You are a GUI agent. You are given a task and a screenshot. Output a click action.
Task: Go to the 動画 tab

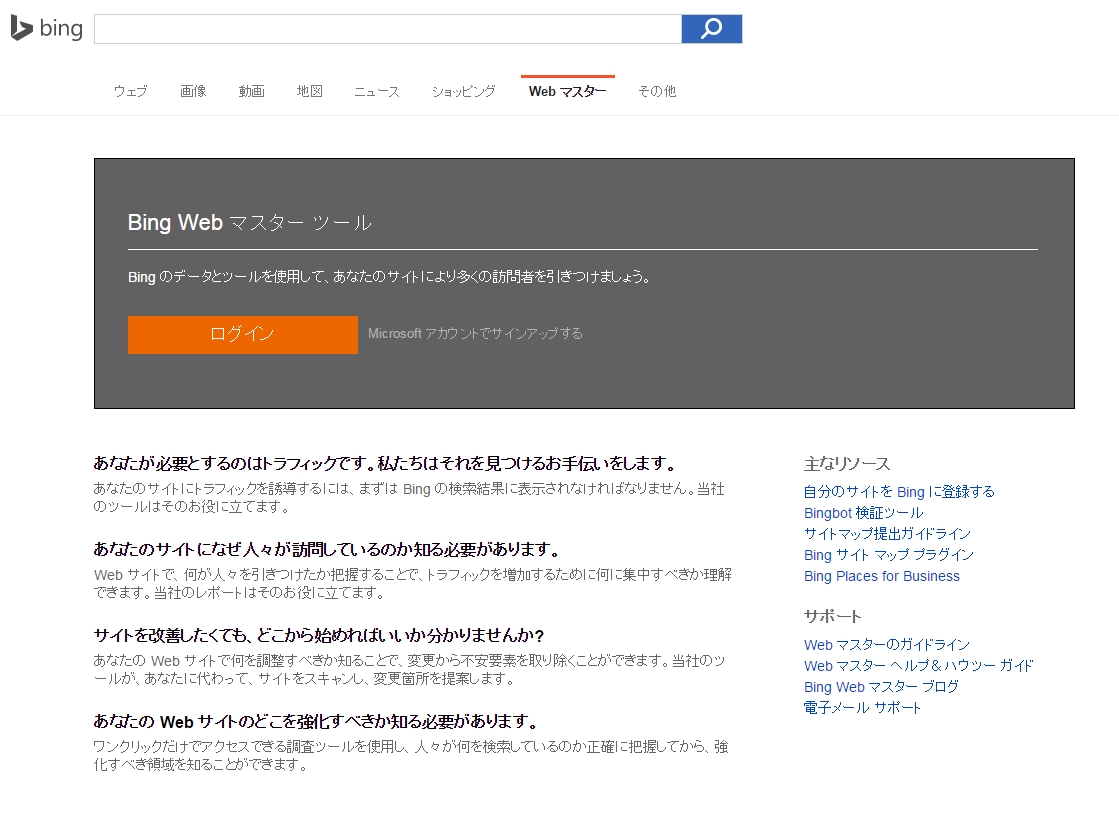pyautogui.click(x=251, y=91)
